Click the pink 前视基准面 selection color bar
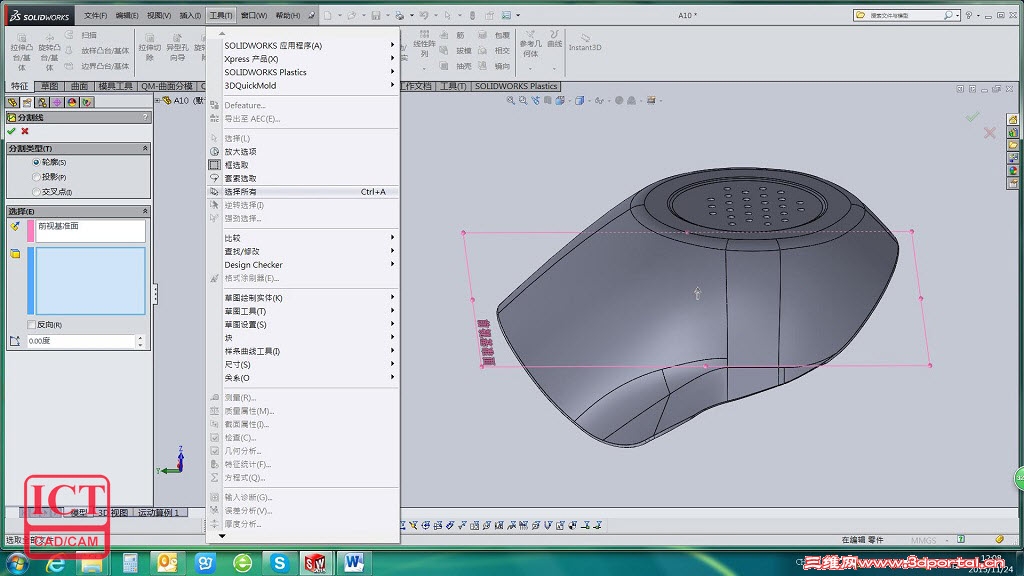Image resolution: width=1024 pixels, height=576 pixels. point(30,231)
